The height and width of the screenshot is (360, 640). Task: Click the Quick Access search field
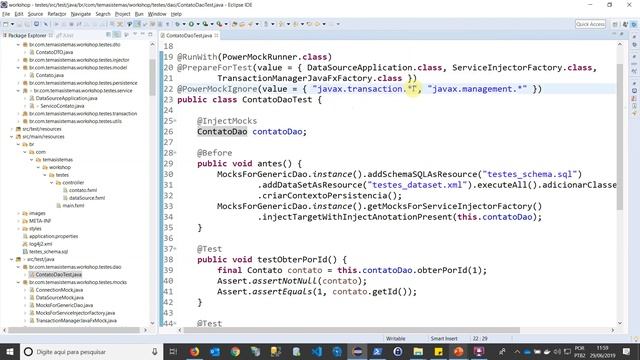point(590,24)
